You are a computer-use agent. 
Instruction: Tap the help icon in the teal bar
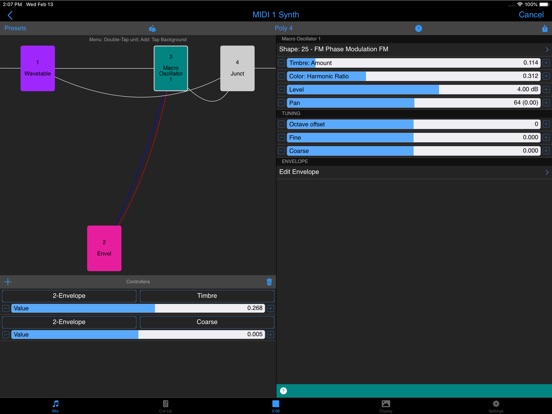(283, 391)
